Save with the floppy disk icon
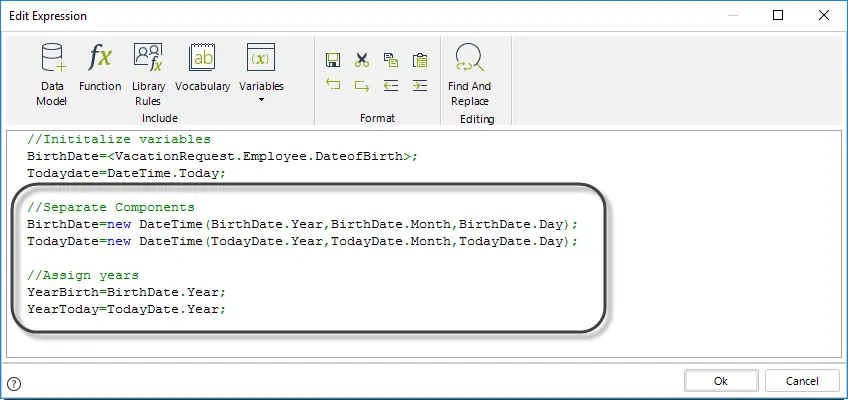This screenshot has height=400, width=848. pyautogui.click(x=333, y=60)
